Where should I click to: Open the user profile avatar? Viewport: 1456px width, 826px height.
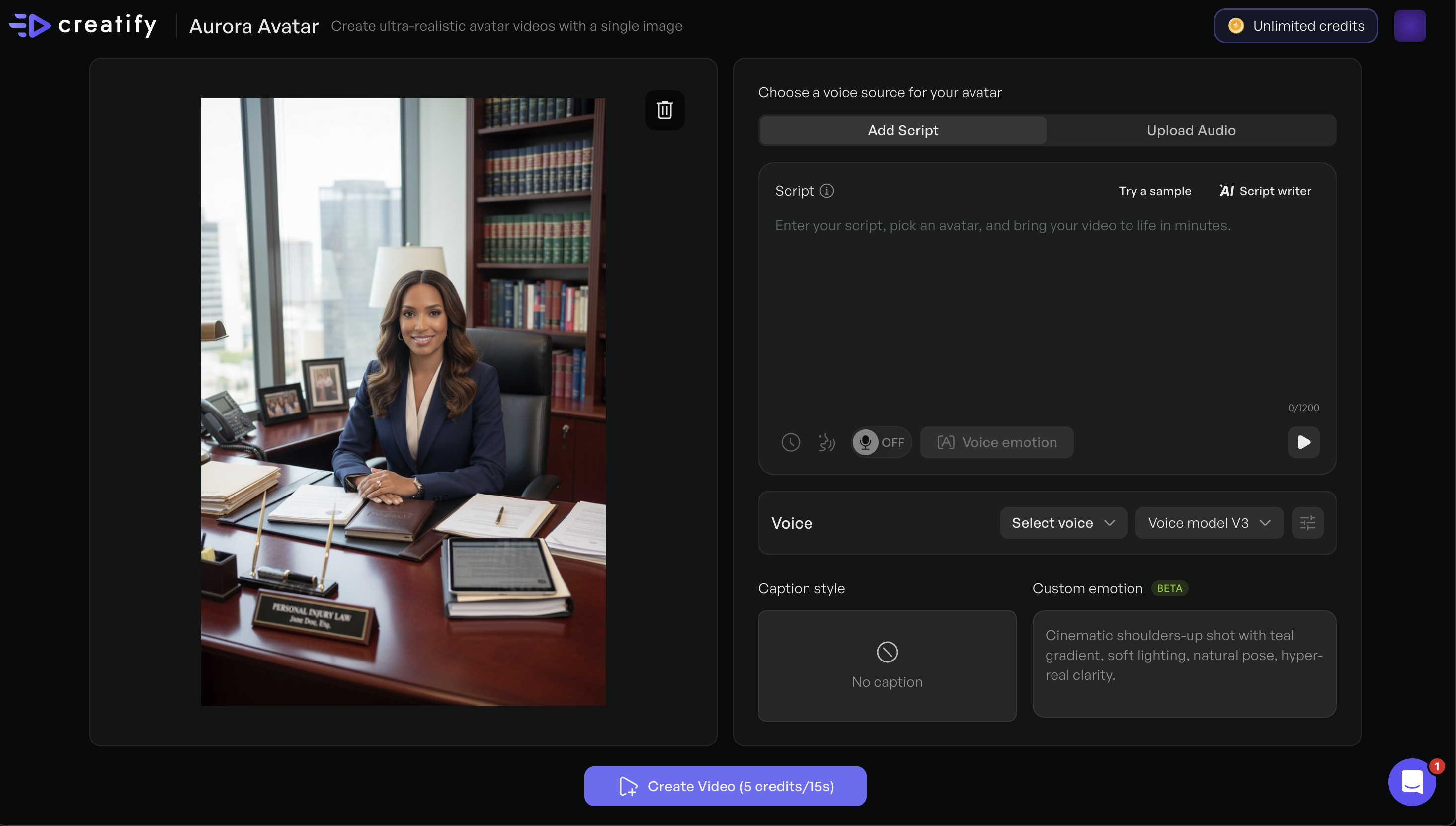click(x=1409, y=26)
